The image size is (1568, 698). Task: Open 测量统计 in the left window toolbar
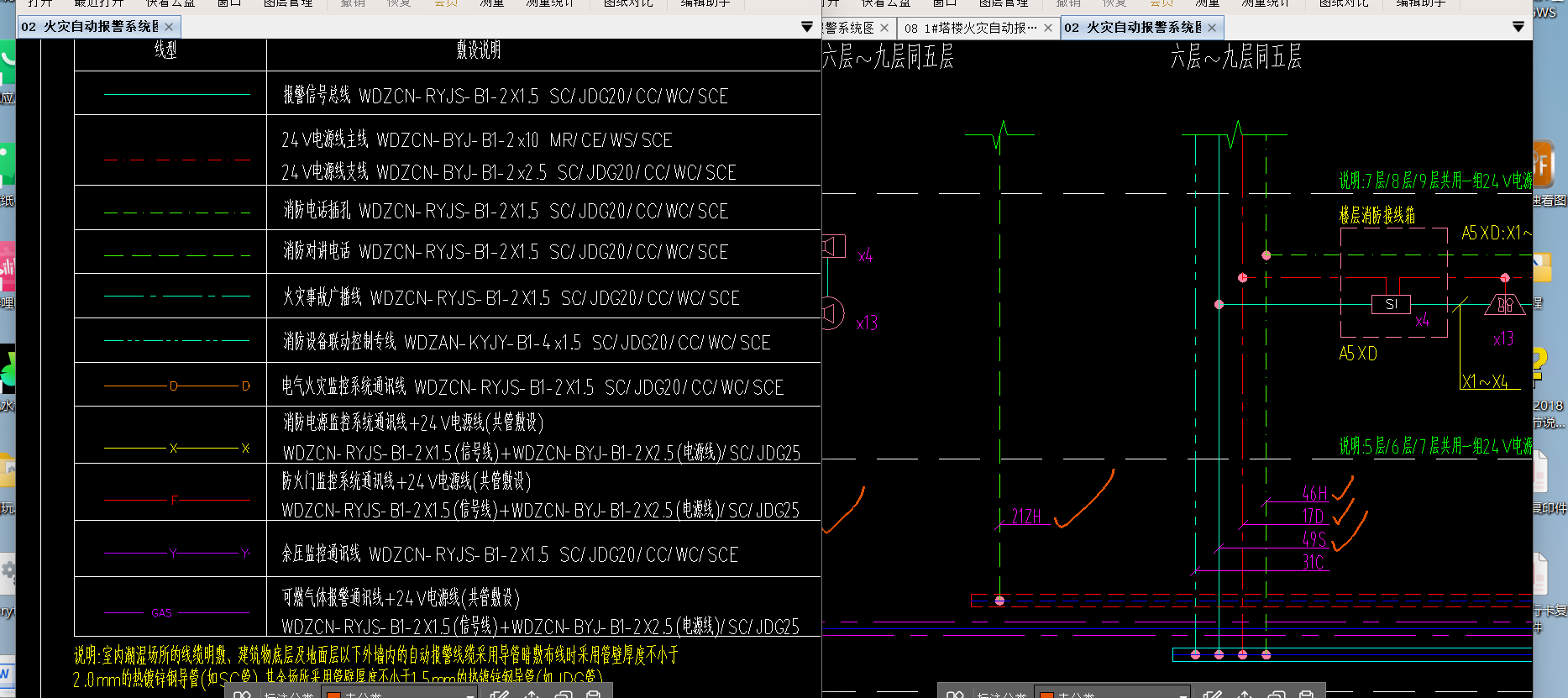[x=550, y=3]
